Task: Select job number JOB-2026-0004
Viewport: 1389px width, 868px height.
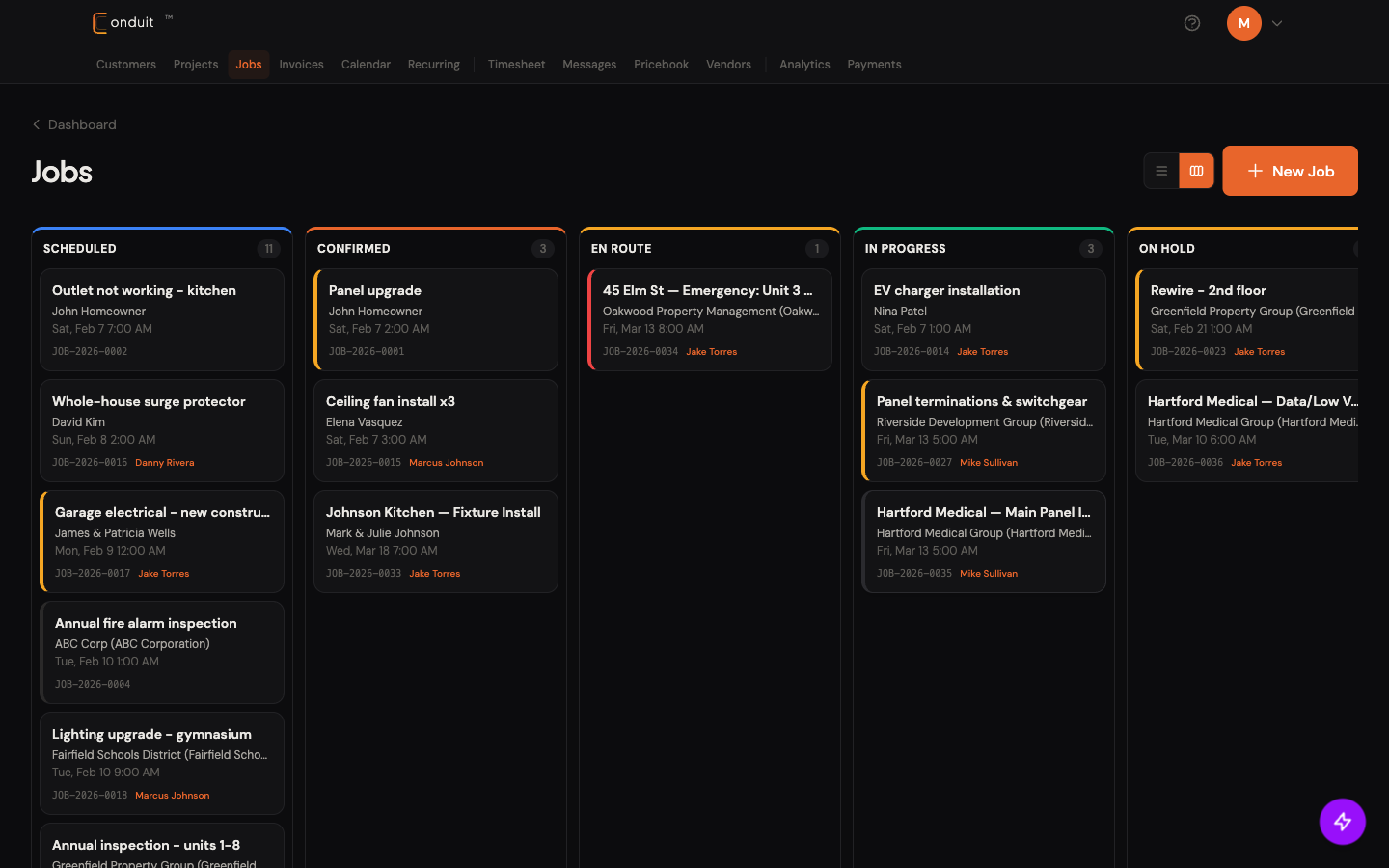Action: [93, 685]
